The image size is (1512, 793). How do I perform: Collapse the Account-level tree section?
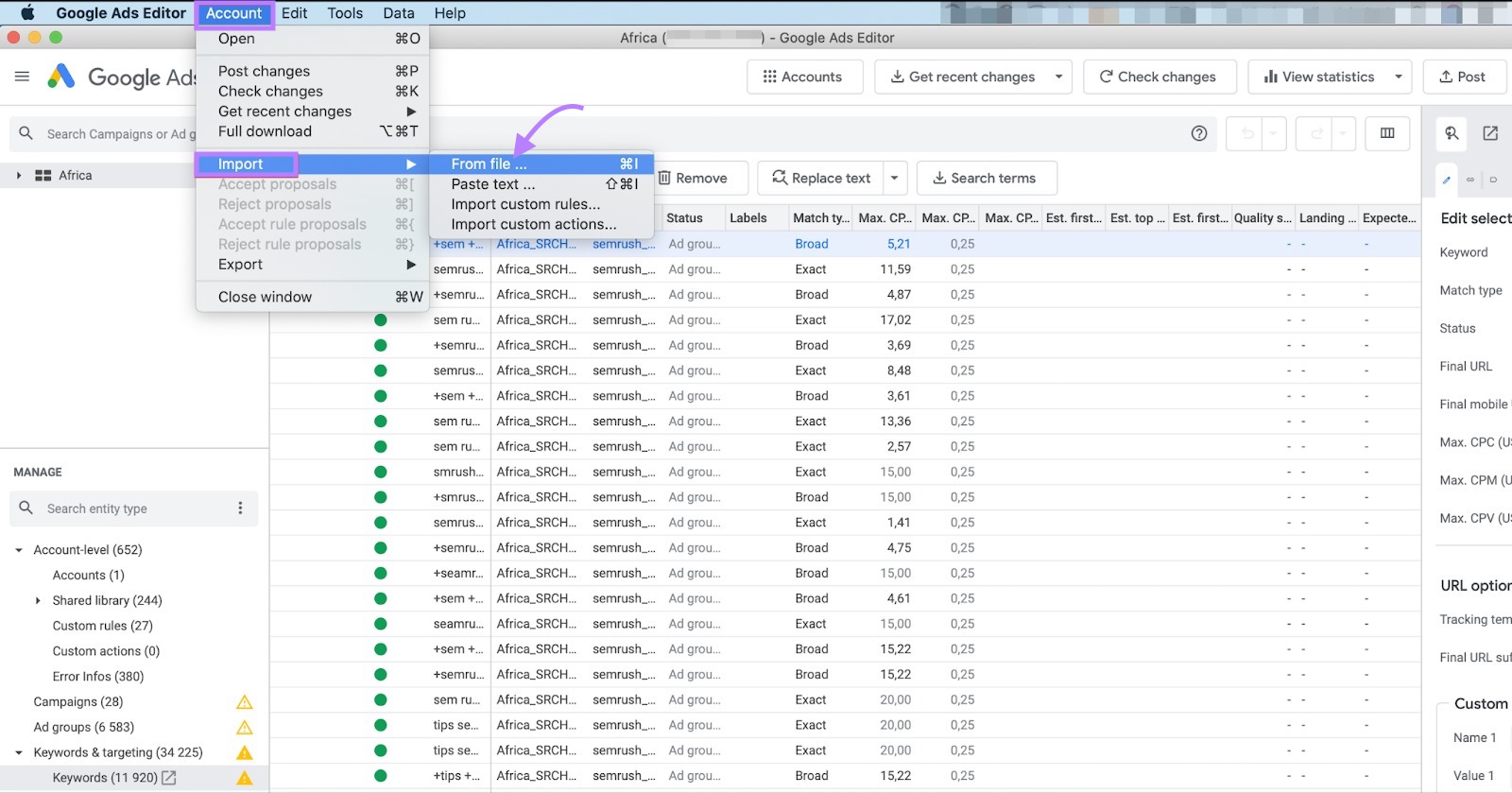pyautogui.click(x=18, y=550)
